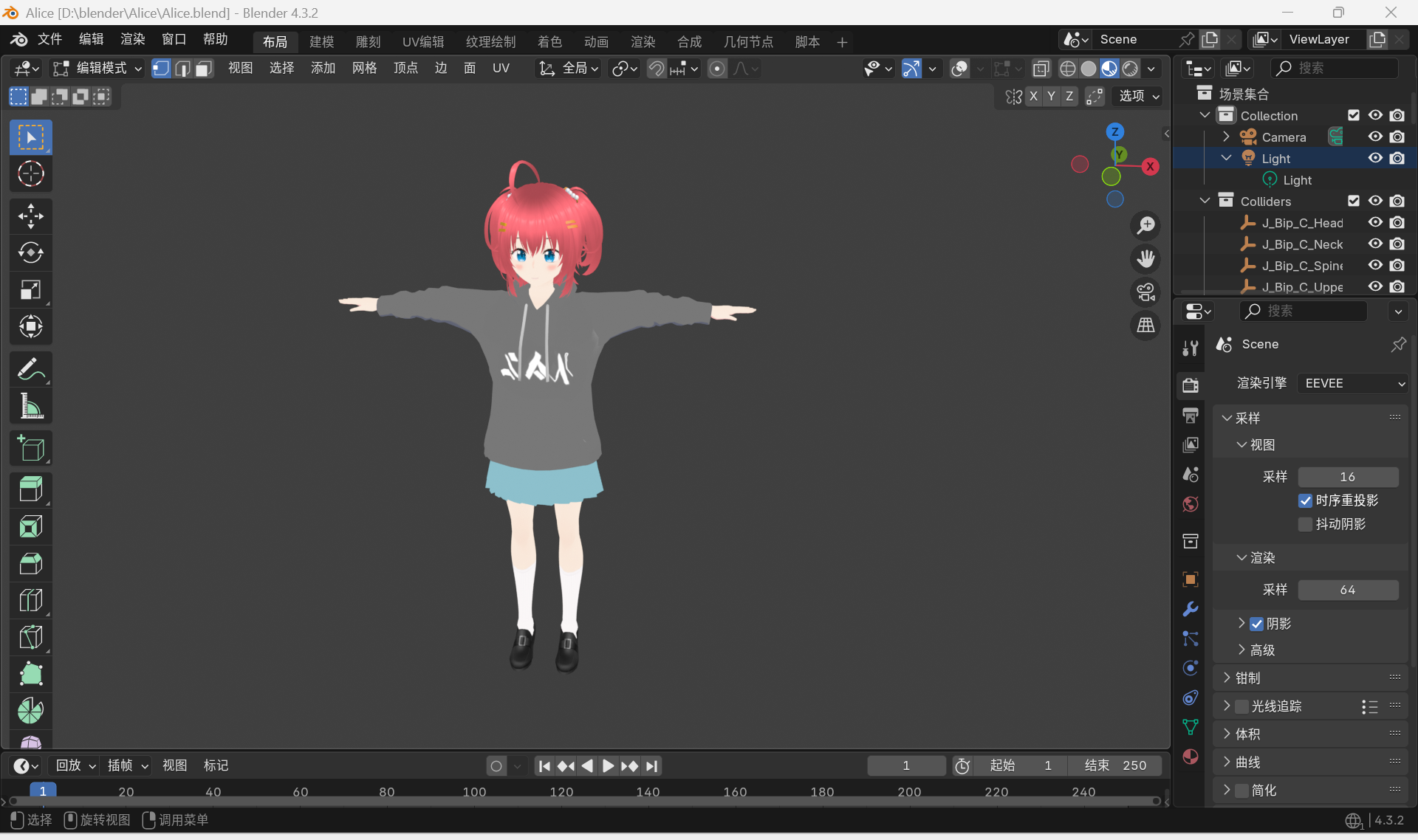Disable the 时序重投影 checkbox

[1305, 500]
